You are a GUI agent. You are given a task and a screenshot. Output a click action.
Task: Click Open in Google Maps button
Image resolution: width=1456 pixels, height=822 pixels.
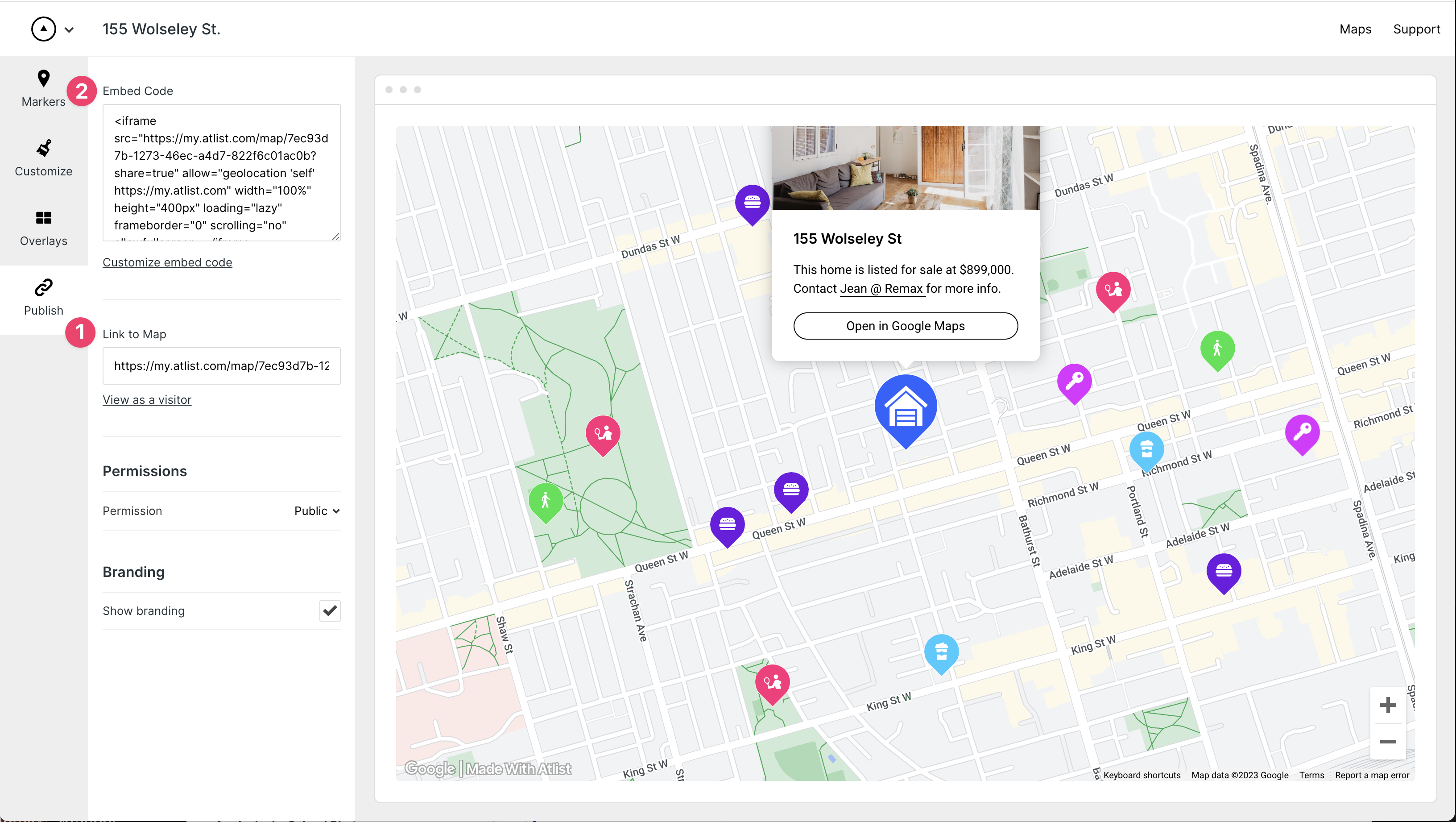point(905,326)
